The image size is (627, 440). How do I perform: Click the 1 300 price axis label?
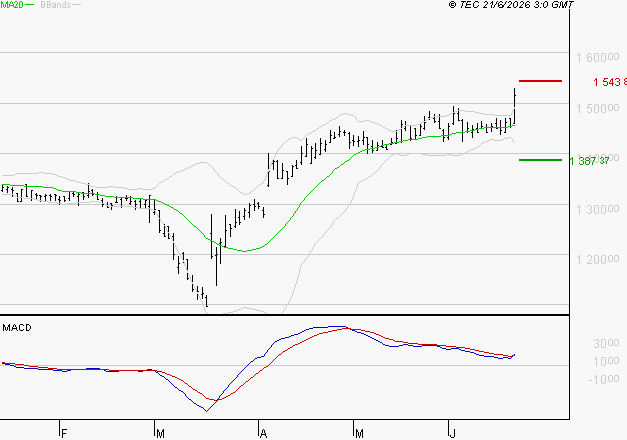tap(598, 209)
